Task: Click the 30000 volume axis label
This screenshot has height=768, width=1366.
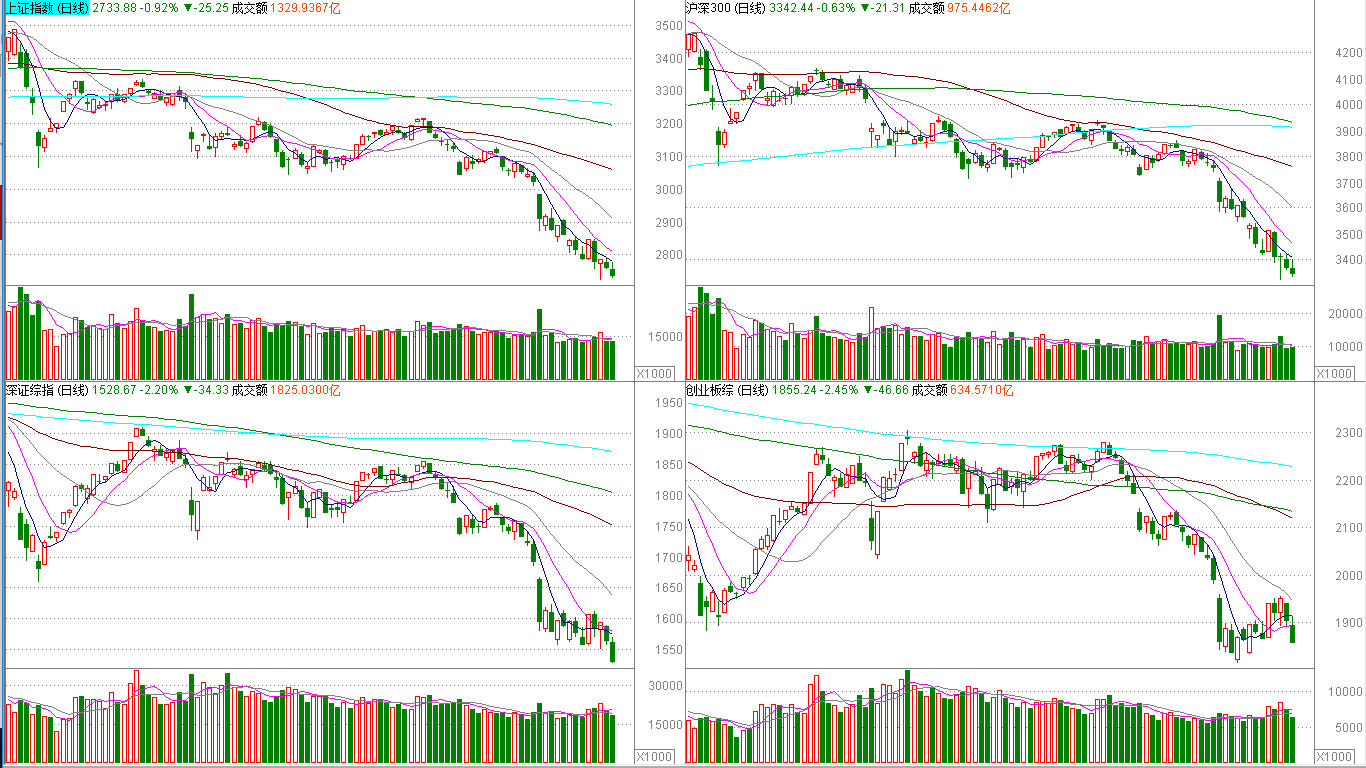Action: point(665,687)
